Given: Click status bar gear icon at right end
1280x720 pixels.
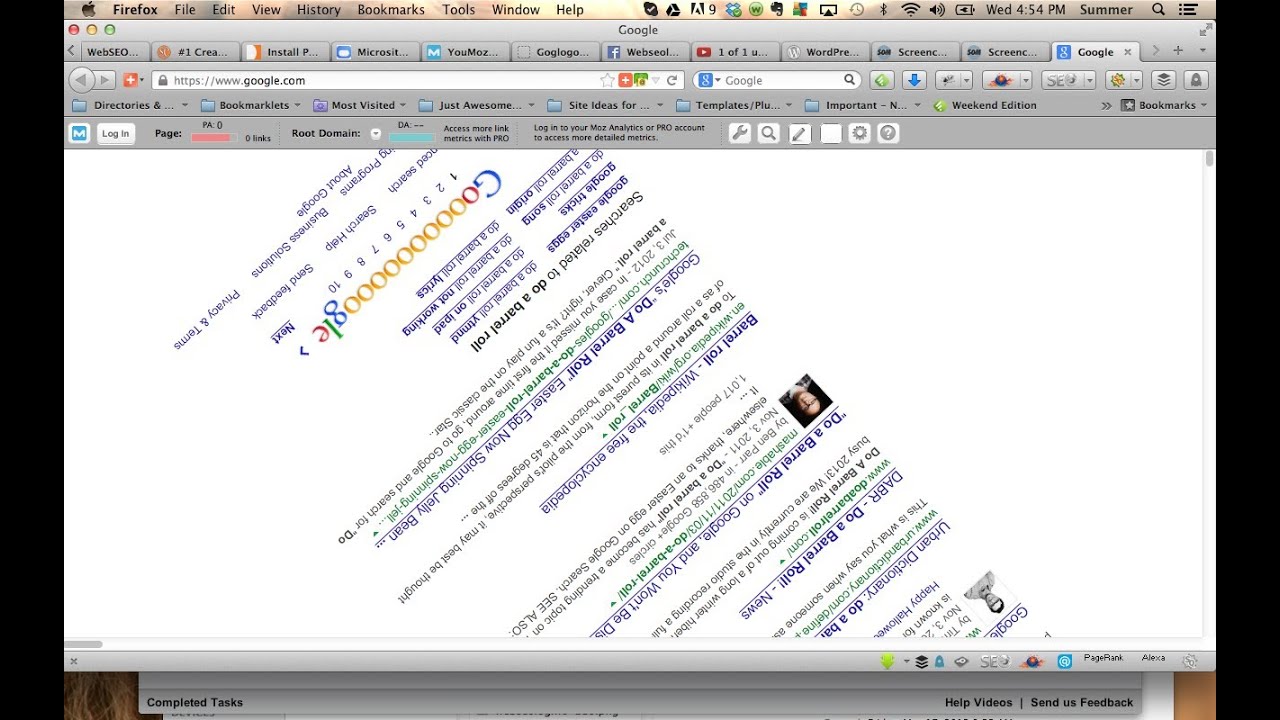Looking at the screenshot, I should click(x=1190, y=661).
